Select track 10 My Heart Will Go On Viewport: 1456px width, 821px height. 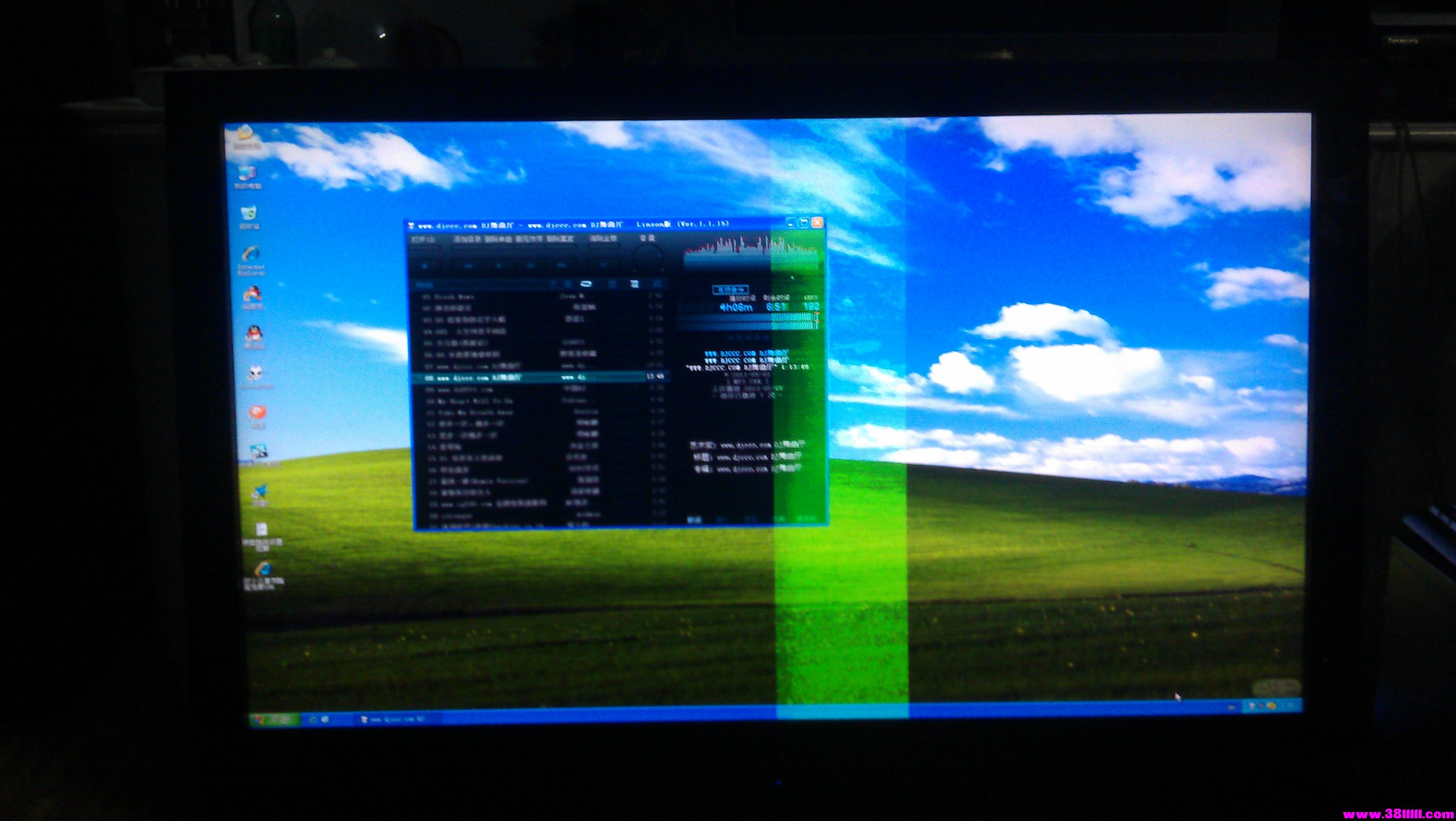541,400
